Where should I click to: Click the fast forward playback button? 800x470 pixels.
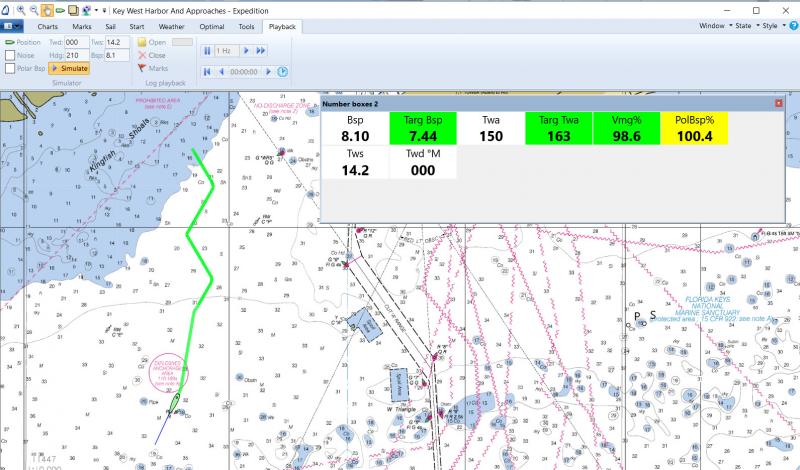click(261, 50)
